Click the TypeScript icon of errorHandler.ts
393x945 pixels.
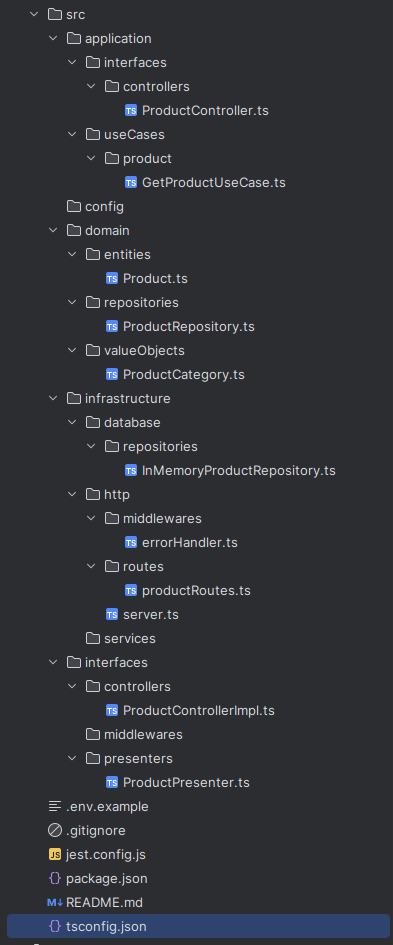pos(131,542)
